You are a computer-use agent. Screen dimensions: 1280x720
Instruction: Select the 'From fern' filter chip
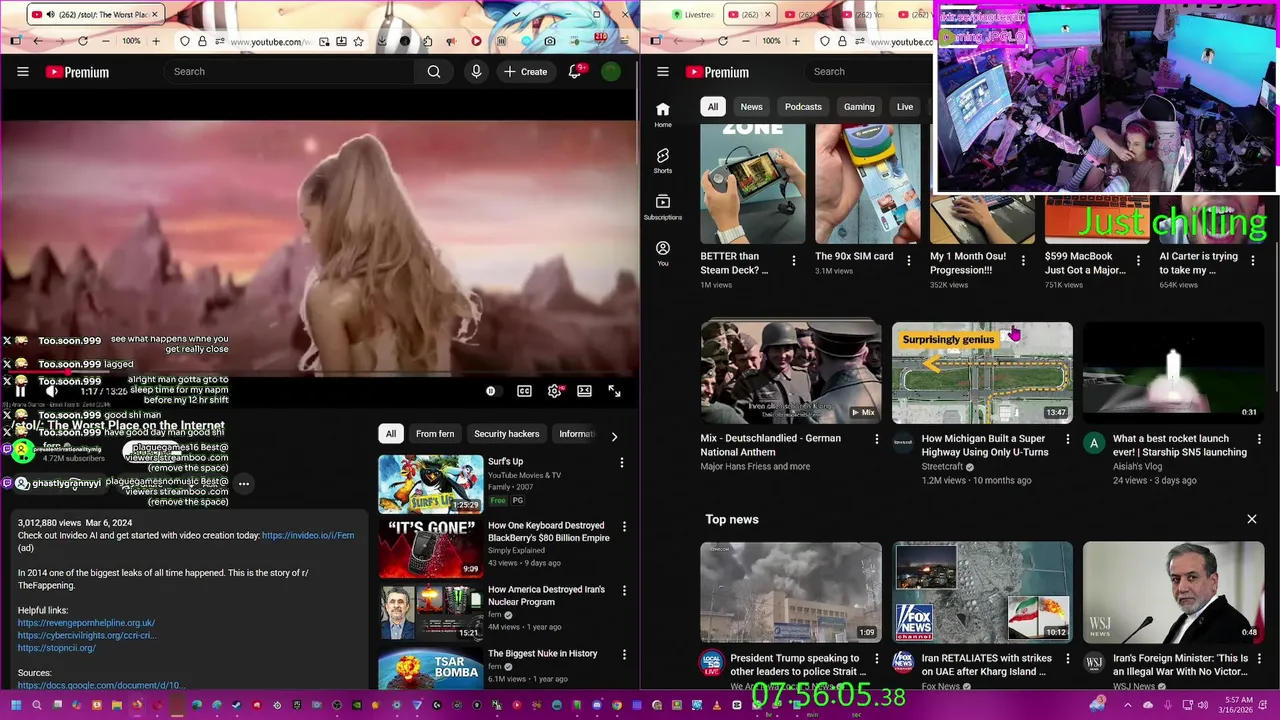(x=435, y=434)
